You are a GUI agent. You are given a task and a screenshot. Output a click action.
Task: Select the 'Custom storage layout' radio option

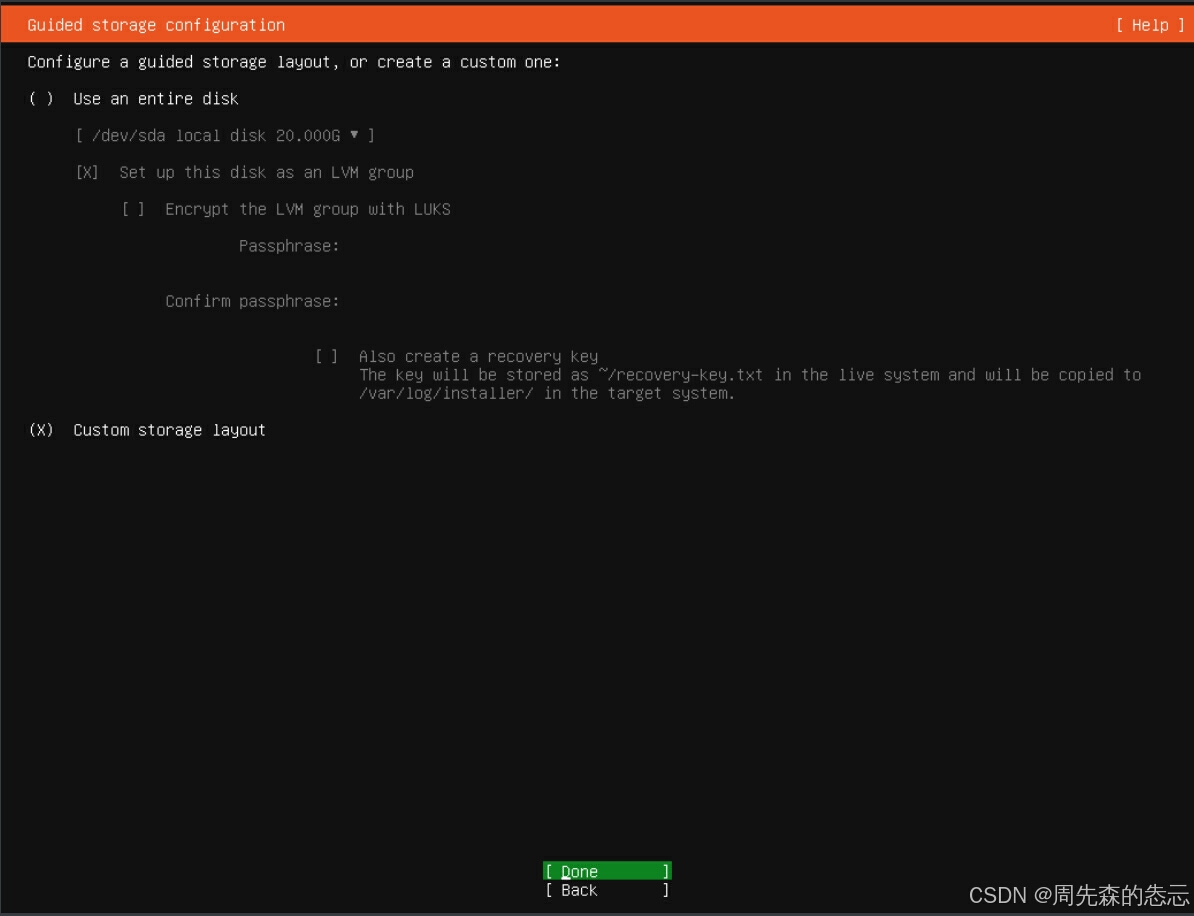pyautogui.click(x=41, y=430)
